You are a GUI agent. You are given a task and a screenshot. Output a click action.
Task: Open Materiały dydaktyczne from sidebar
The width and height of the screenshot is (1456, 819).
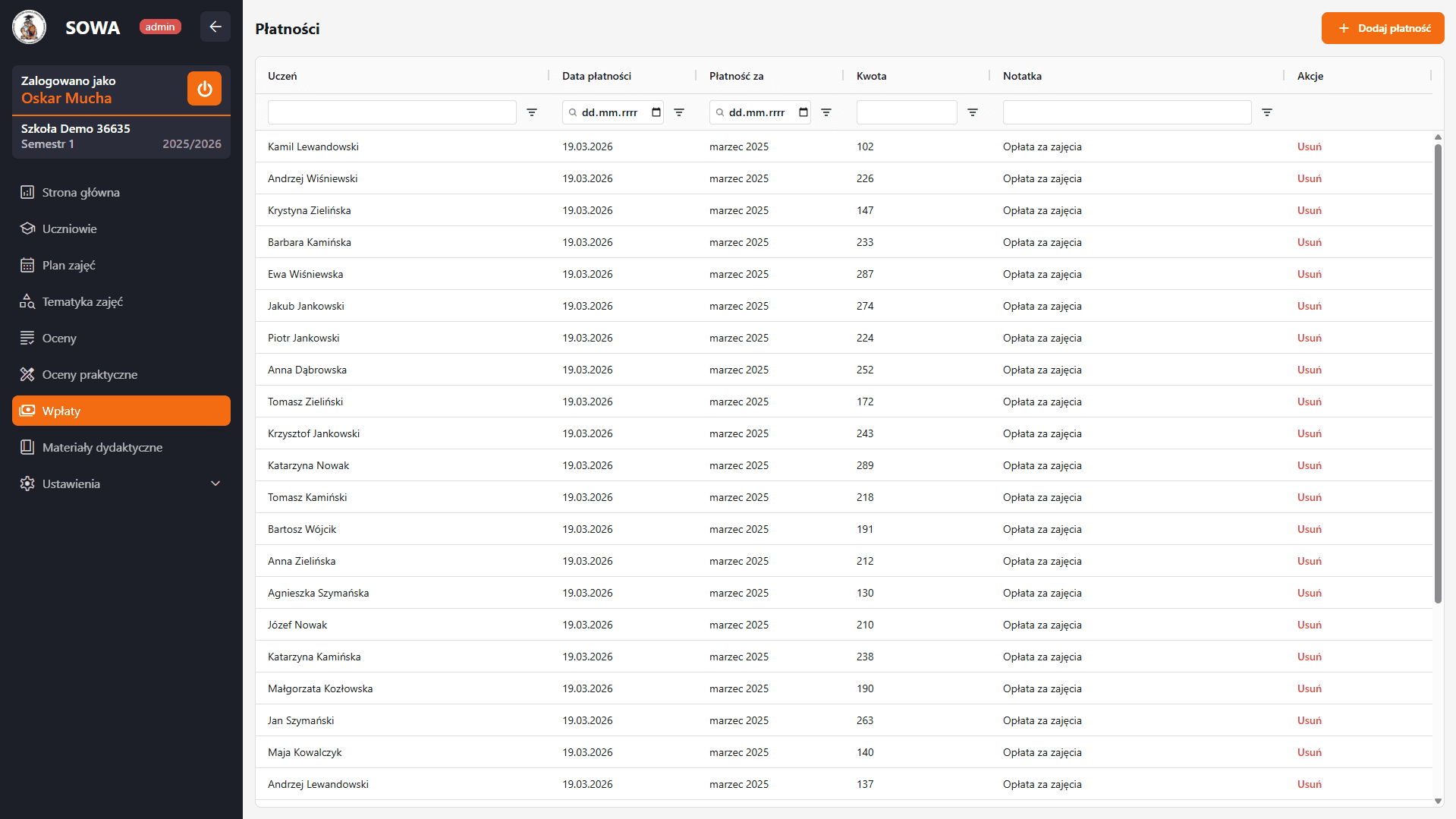(x=102, y=447)
